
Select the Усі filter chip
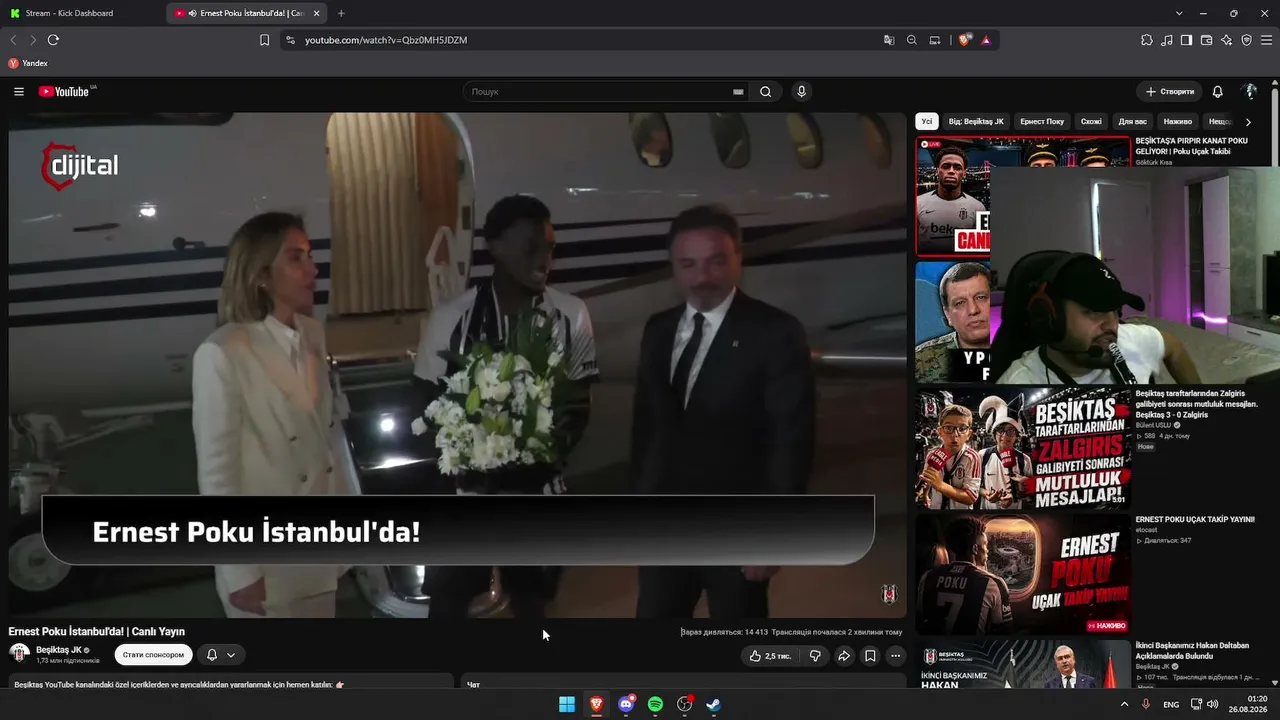(927, 121)
